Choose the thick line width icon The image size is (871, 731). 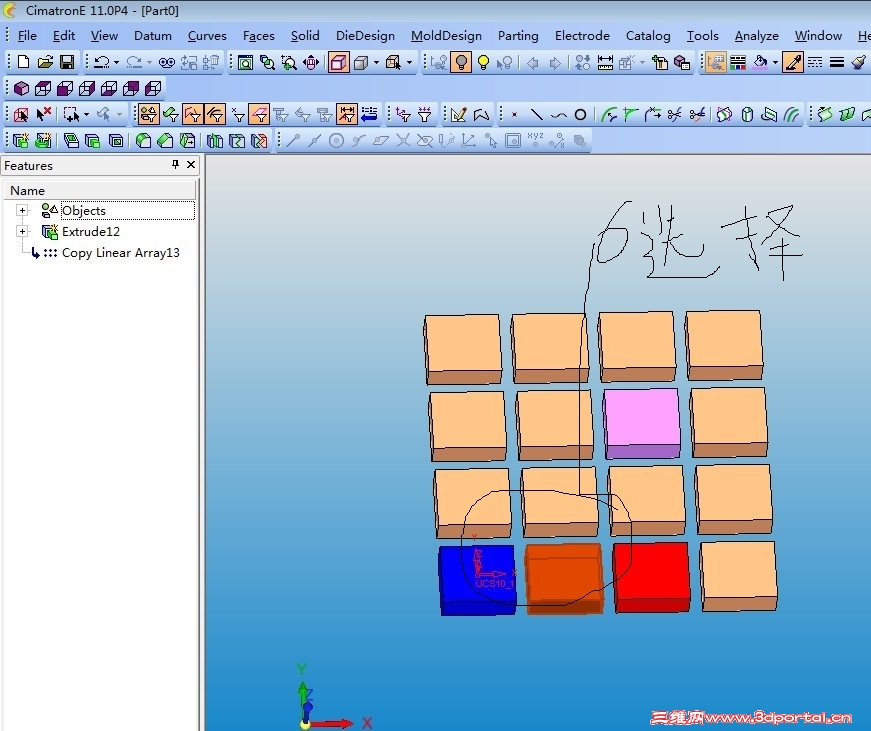pos(837,62)
